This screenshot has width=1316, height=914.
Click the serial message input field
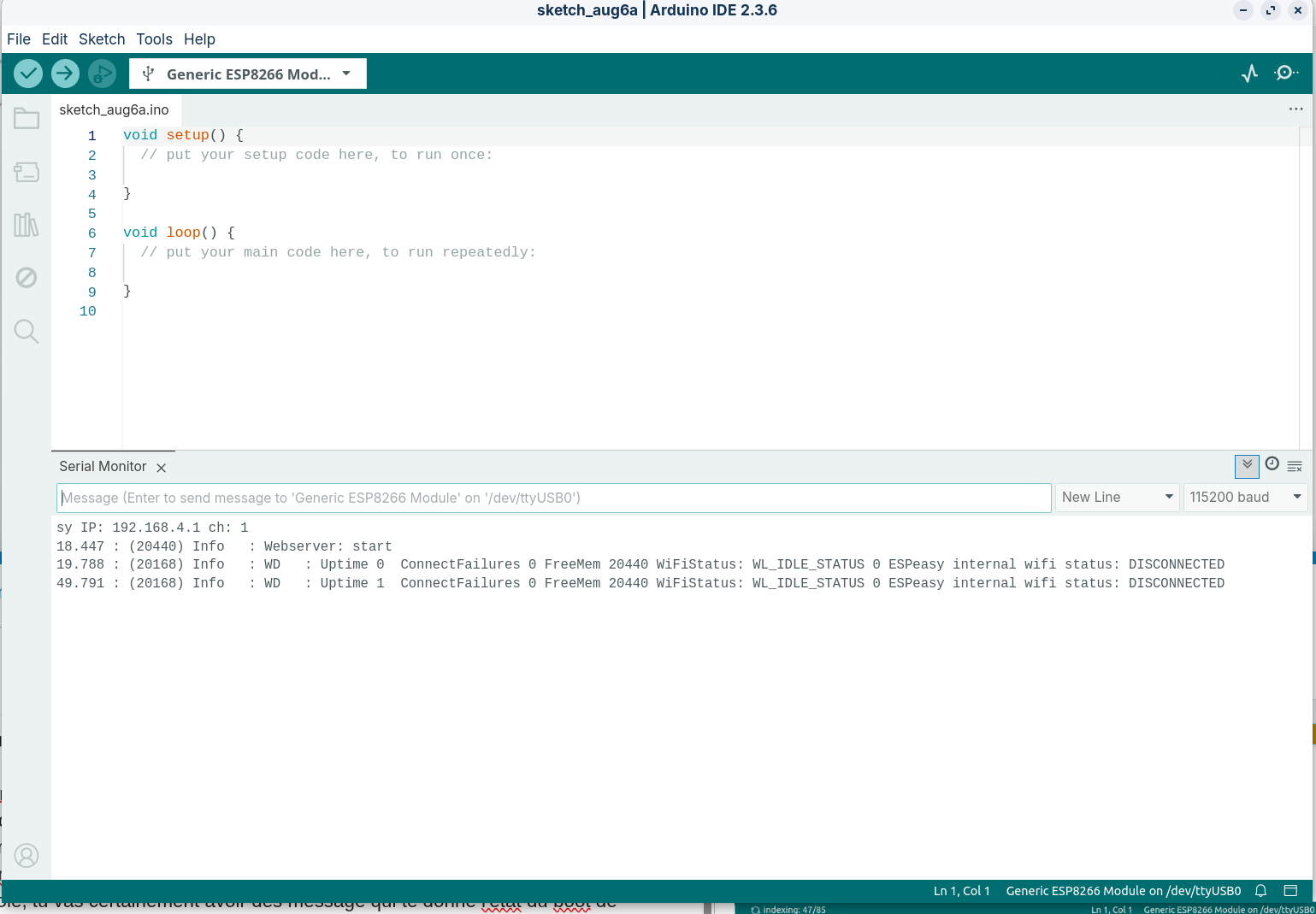553,498
